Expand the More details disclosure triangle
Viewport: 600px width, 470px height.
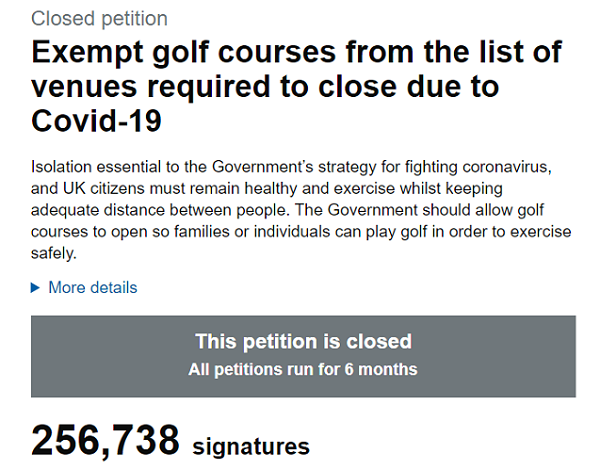pyautogui.click(x=35, y=288)
